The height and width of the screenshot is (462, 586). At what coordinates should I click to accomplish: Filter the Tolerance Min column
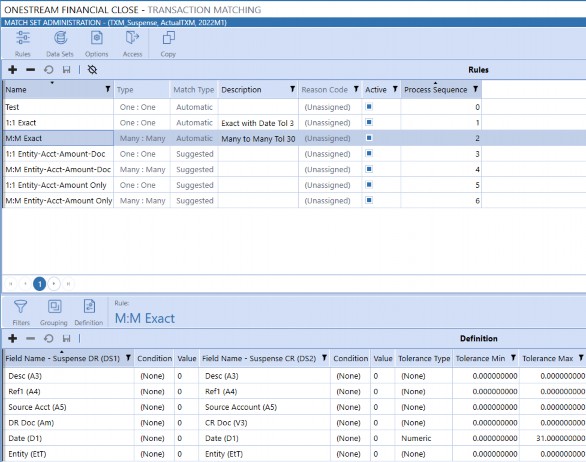click(513, 358)
